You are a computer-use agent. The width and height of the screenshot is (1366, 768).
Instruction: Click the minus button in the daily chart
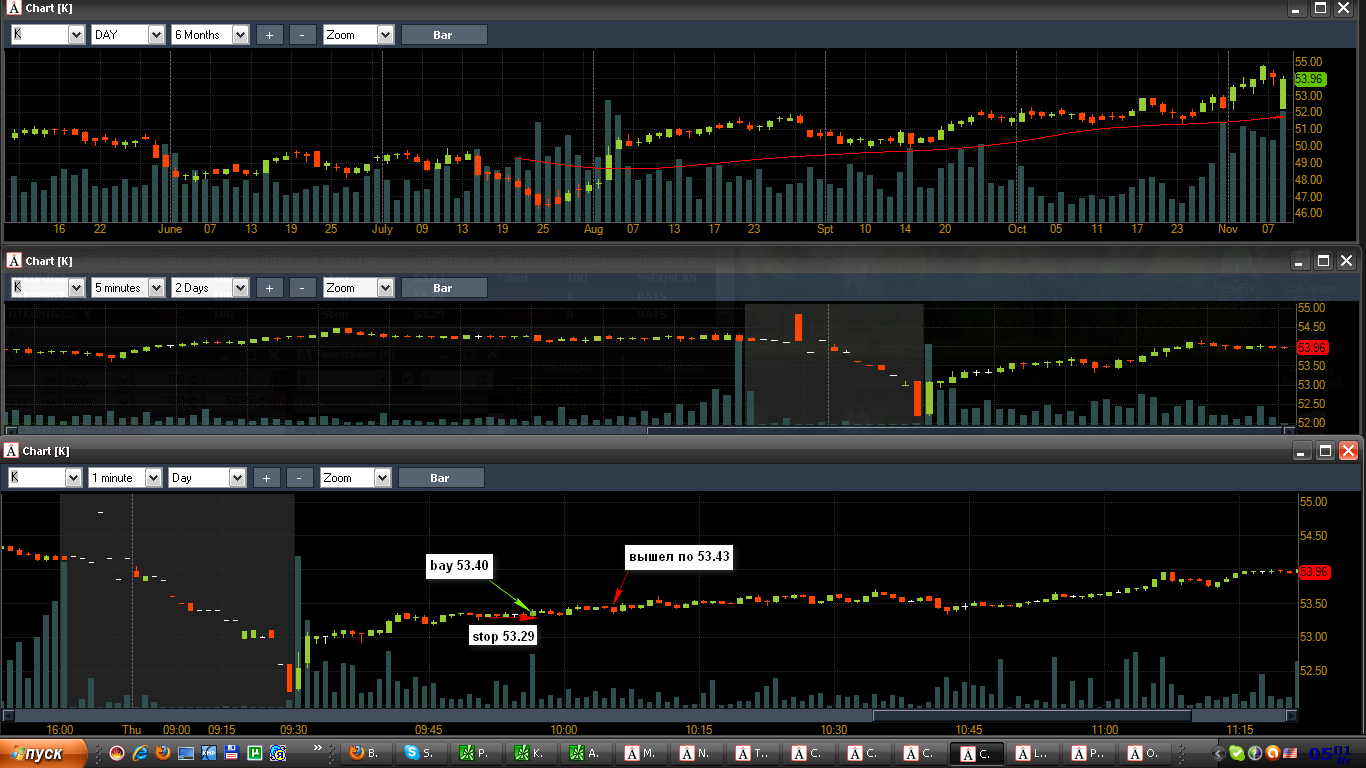[x=303, y=35]
